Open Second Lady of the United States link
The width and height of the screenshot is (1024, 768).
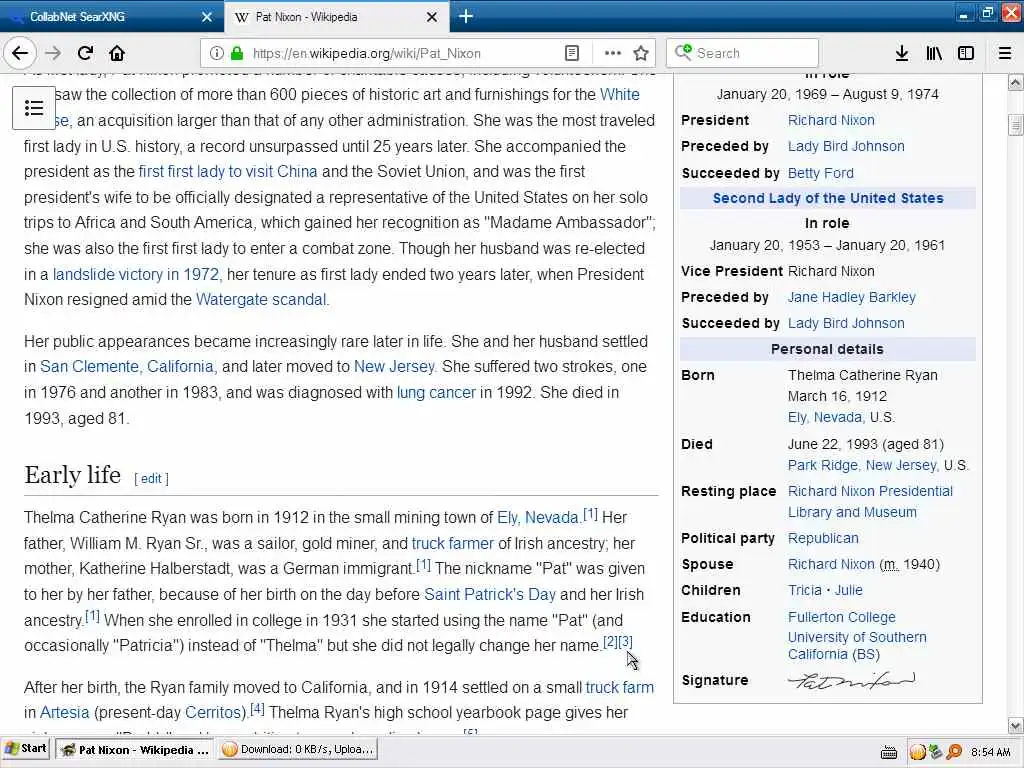point(827,198)
